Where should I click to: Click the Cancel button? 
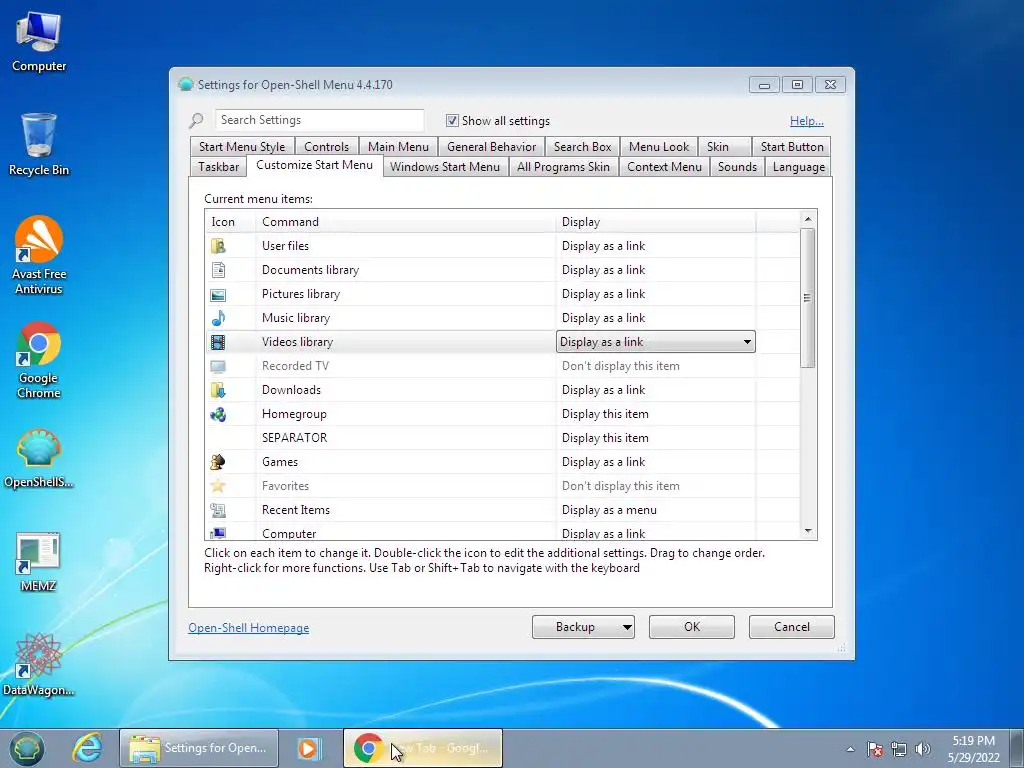(x=792, y=627)
